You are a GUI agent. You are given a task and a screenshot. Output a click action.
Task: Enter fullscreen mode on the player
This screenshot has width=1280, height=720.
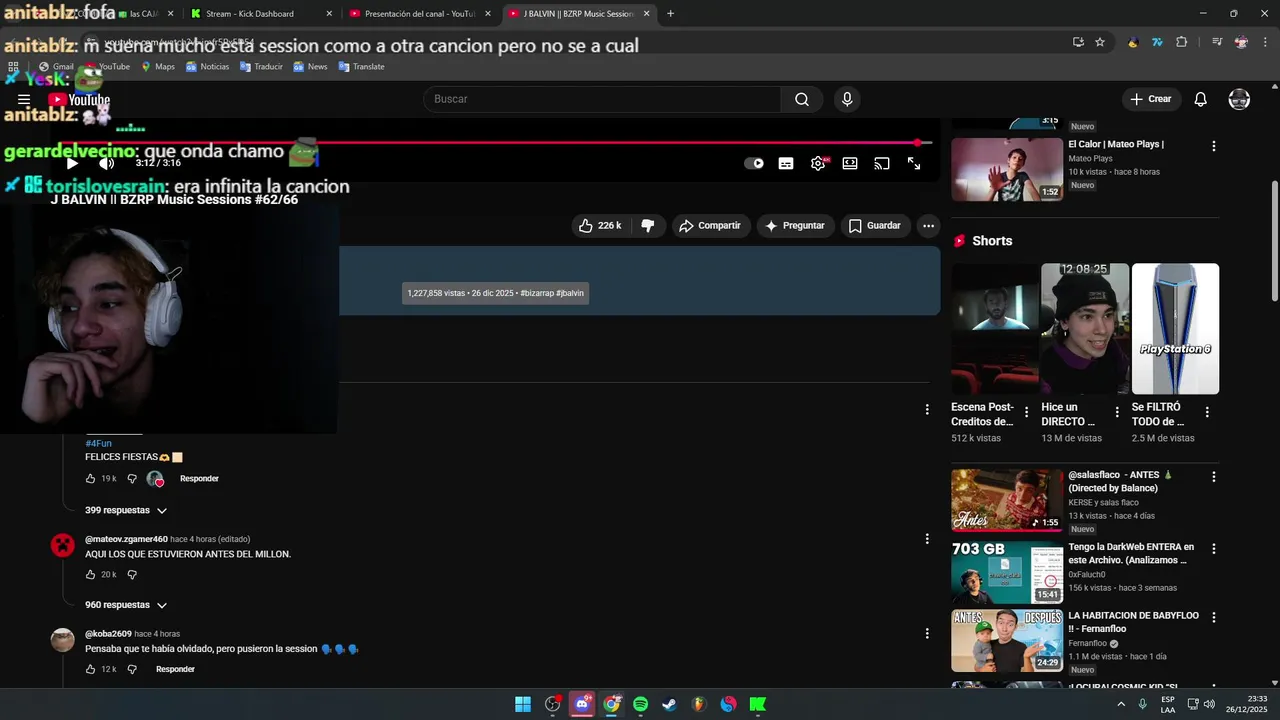click(914, 163)
